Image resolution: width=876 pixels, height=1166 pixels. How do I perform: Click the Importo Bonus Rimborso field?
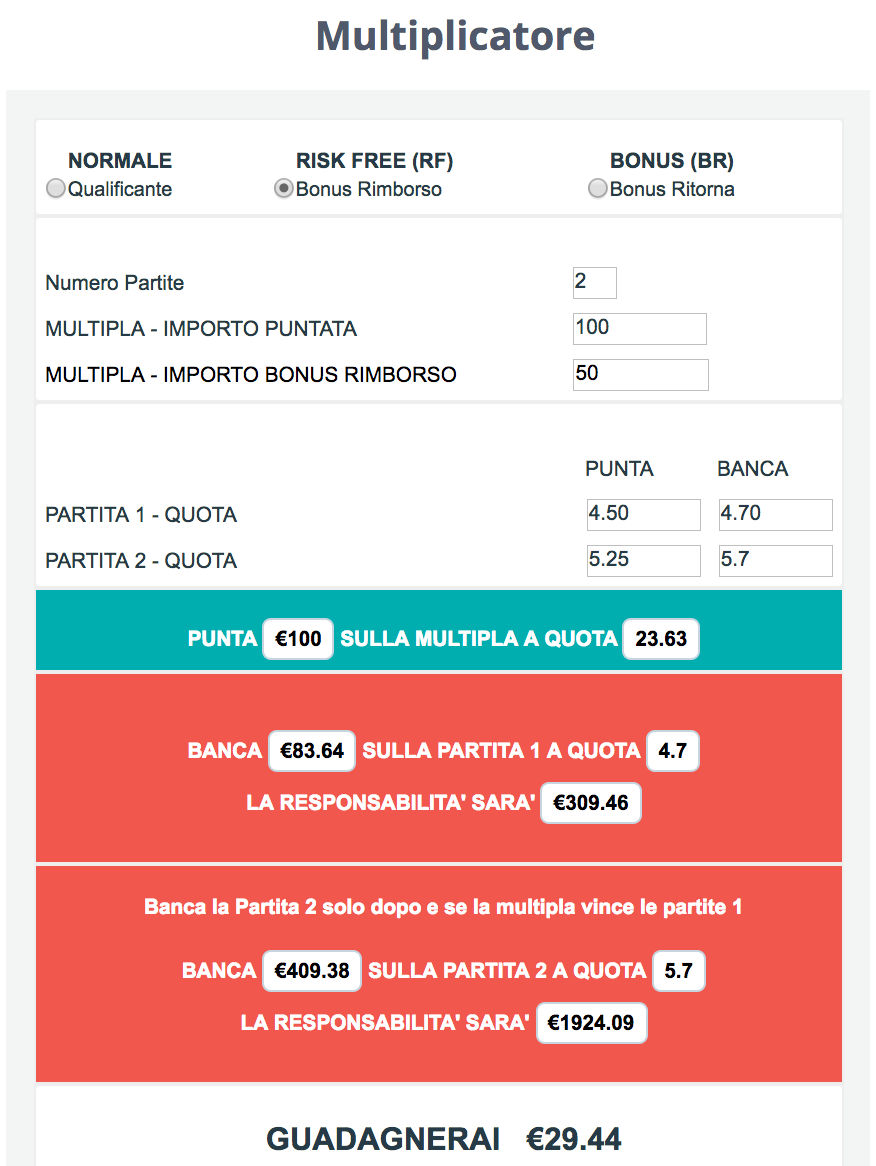pyautogui.click(x=640, y=375)
